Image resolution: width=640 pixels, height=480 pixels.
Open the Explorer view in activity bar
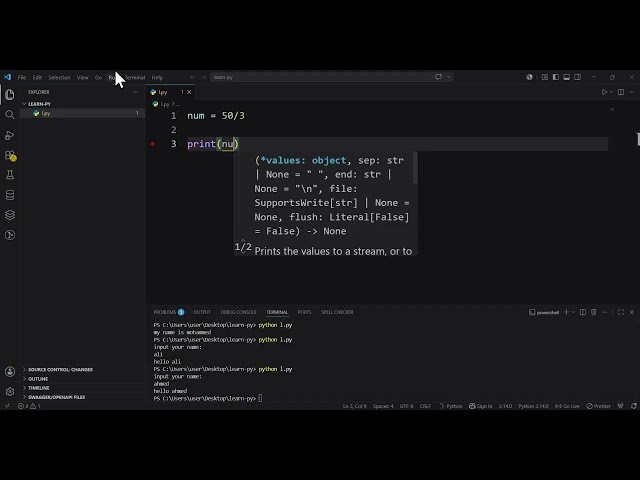[10, 95]
